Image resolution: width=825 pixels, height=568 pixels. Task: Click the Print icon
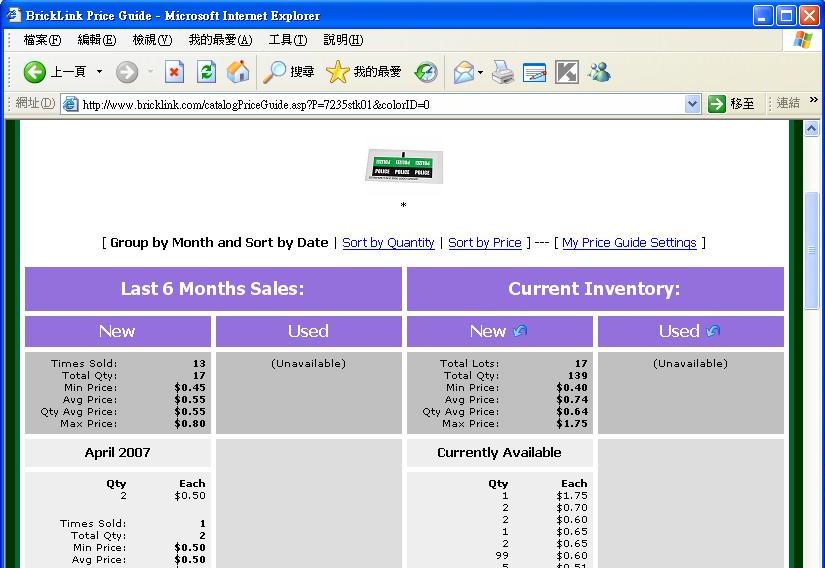coord(503,72)
